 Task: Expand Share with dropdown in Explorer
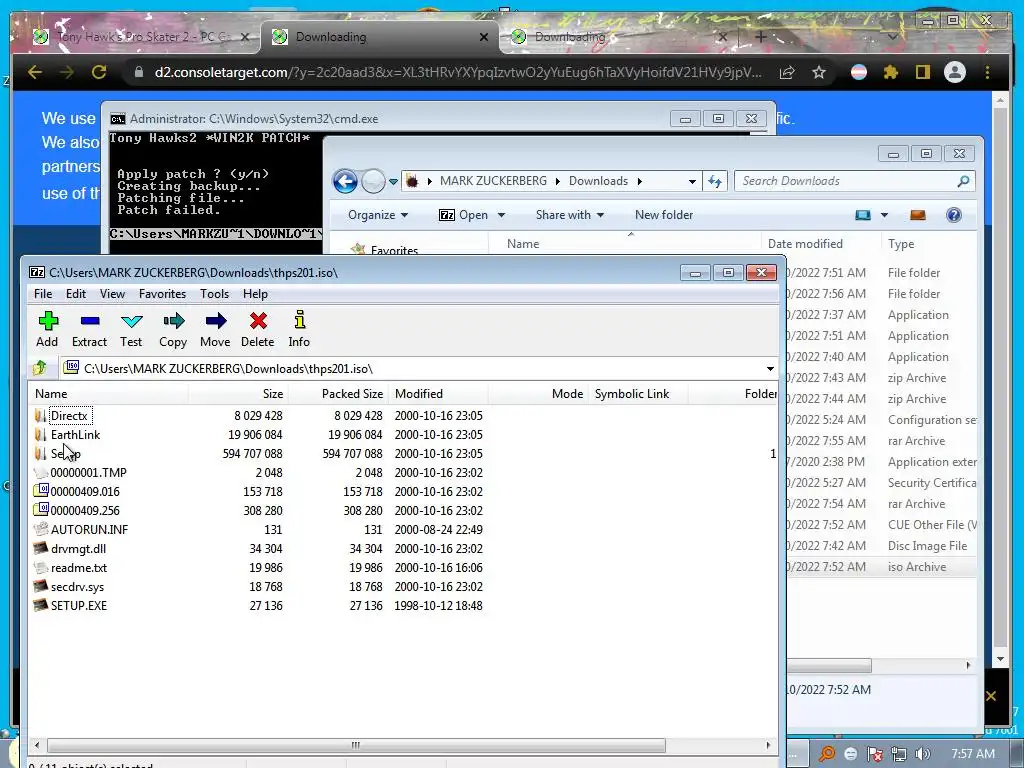570,215
